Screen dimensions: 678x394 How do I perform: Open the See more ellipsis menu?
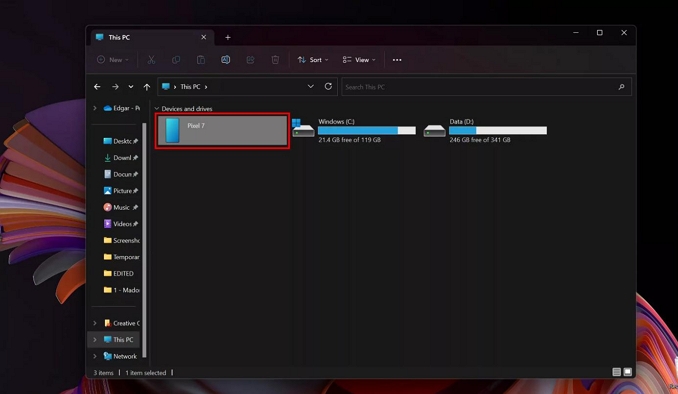pyautogui.click(x=397, y=60)
